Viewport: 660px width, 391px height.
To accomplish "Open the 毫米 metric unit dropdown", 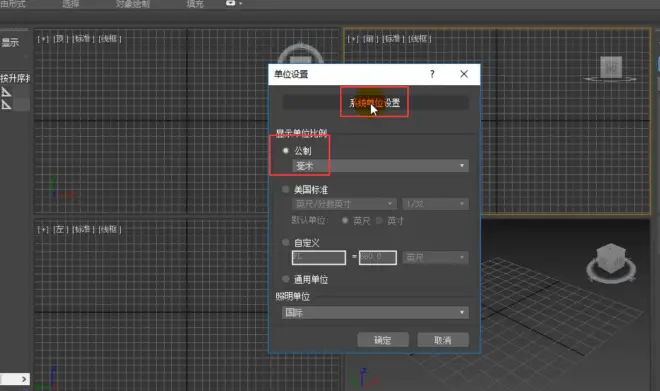I will point(380,166).
